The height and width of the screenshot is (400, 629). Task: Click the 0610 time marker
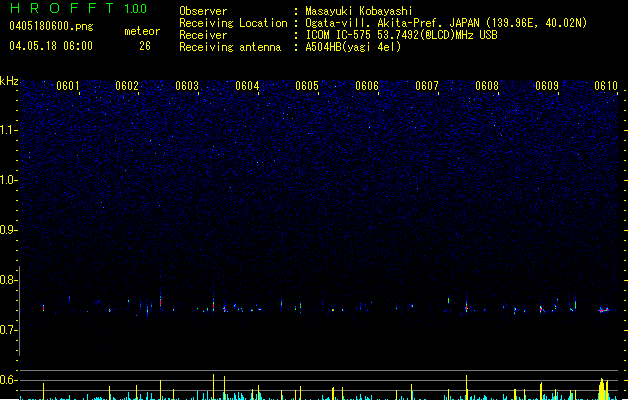pos(606,86)
